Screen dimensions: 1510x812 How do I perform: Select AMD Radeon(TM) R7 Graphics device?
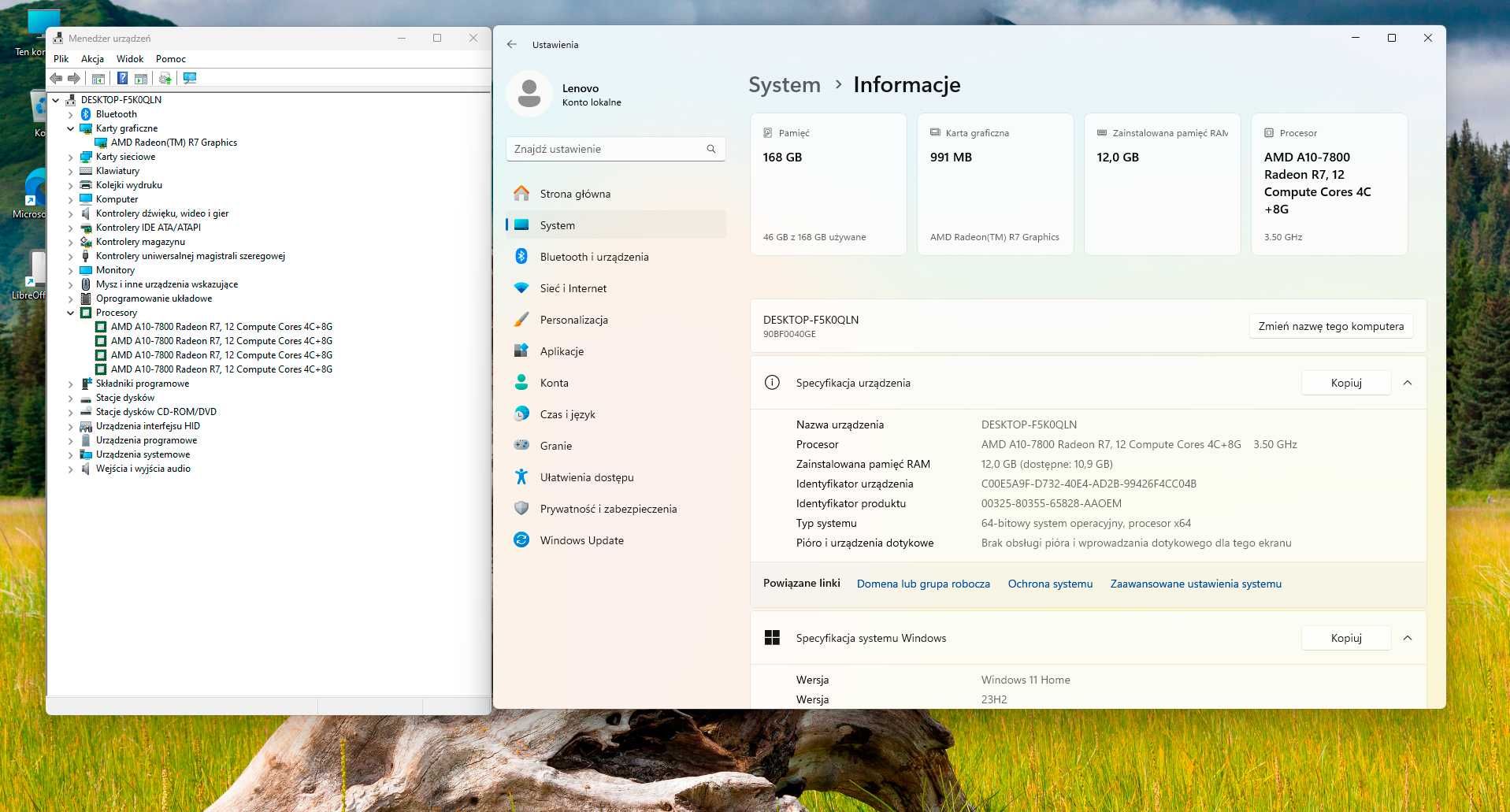173,143
